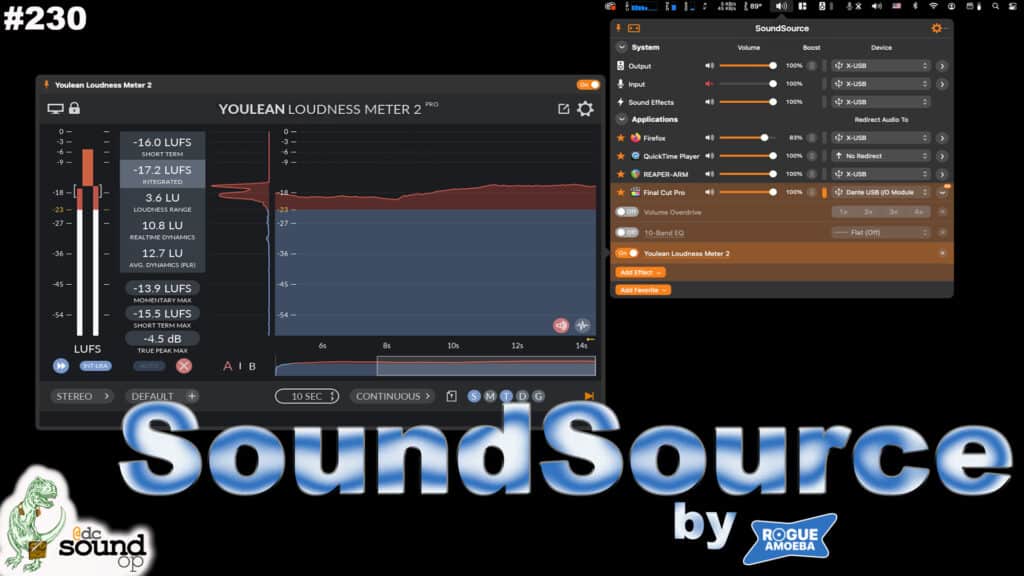Click the red reset X button
Screen dimensions: 1024x576
pos(184,366)
